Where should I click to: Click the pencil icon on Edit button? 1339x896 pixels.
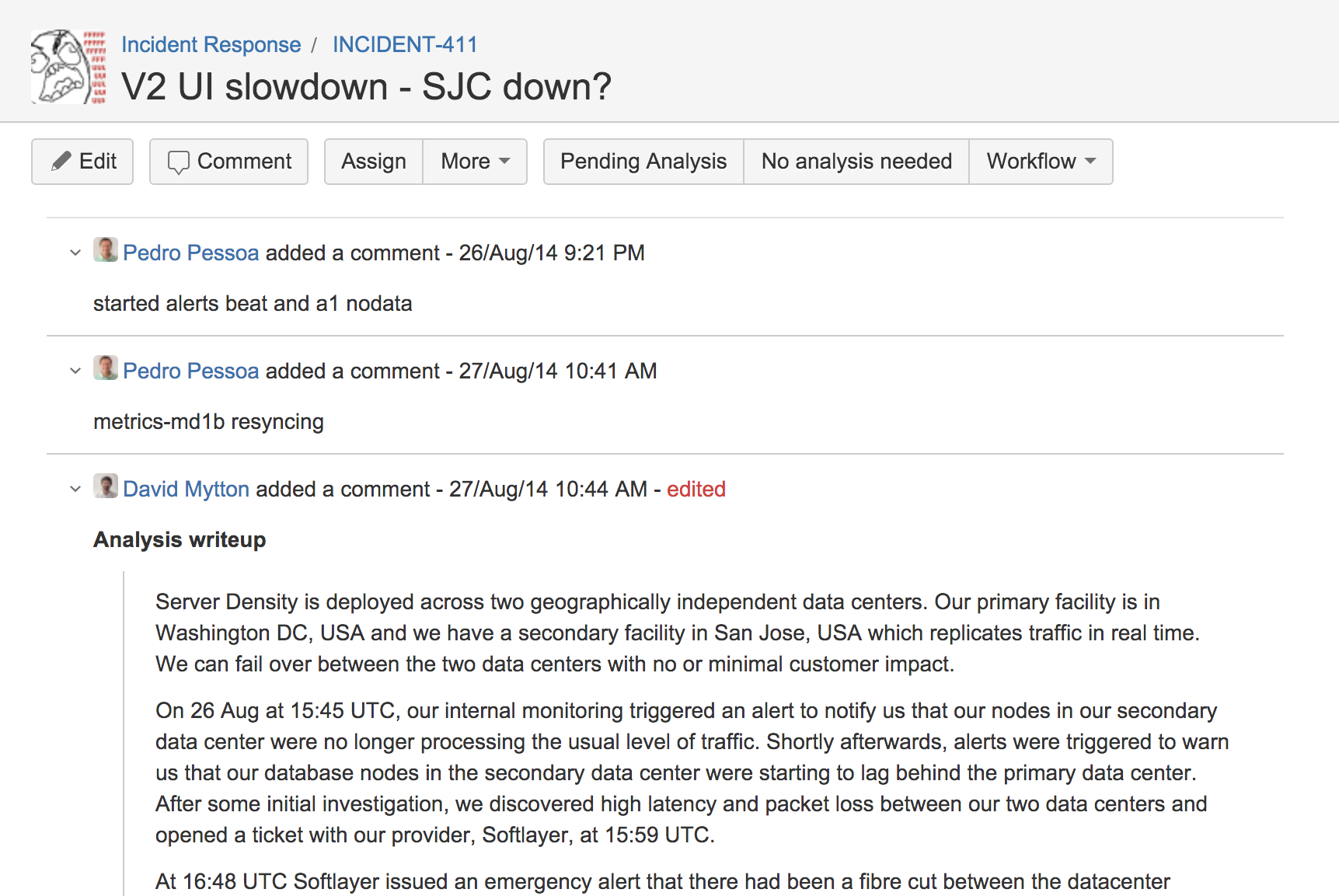(61, 161)
